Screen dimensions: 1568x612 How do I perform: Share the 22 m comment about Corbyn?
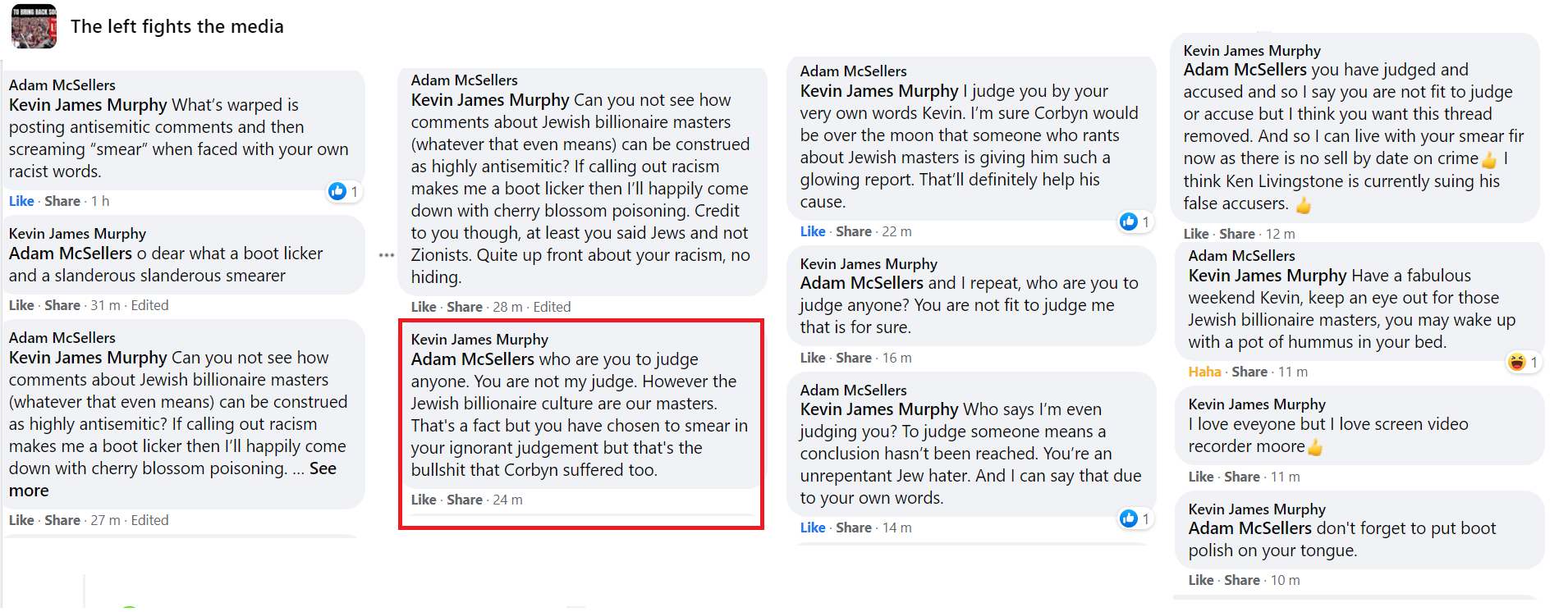tap(853, 231)
